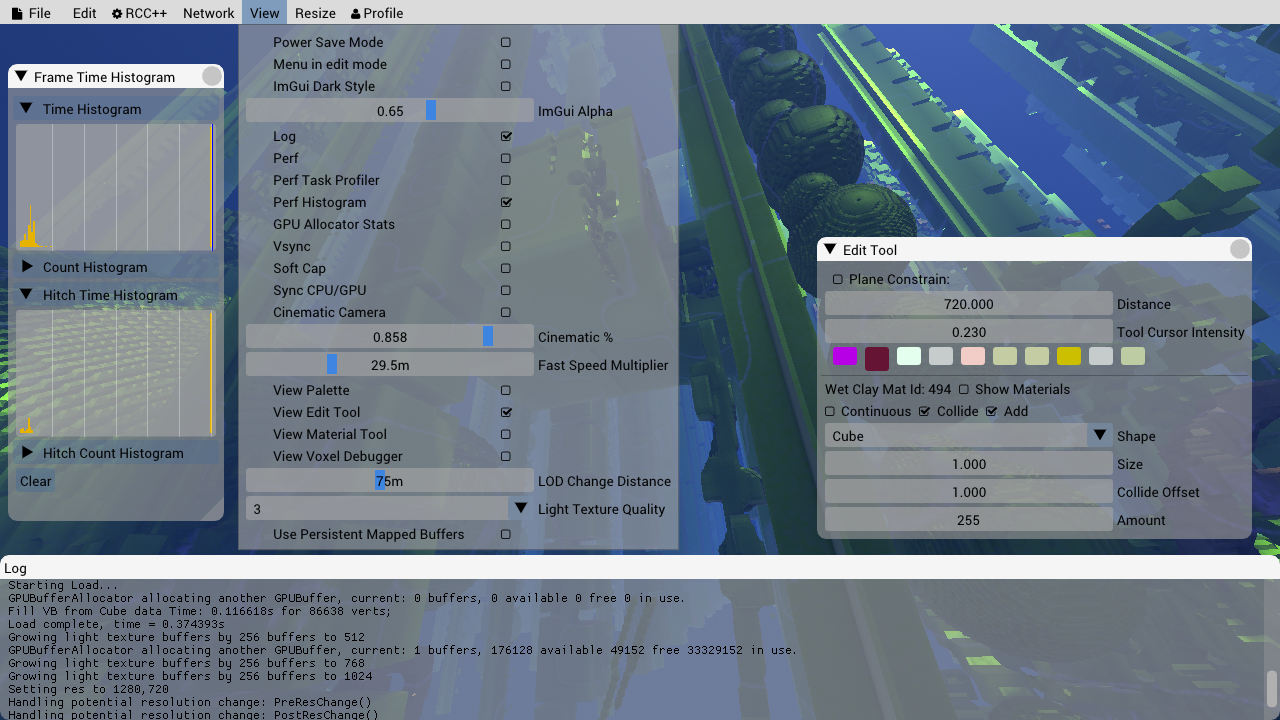The image size is (1280, 720).
Task: Expand the Hitch Count Histogram section
Action: click(x=27, y=453)
